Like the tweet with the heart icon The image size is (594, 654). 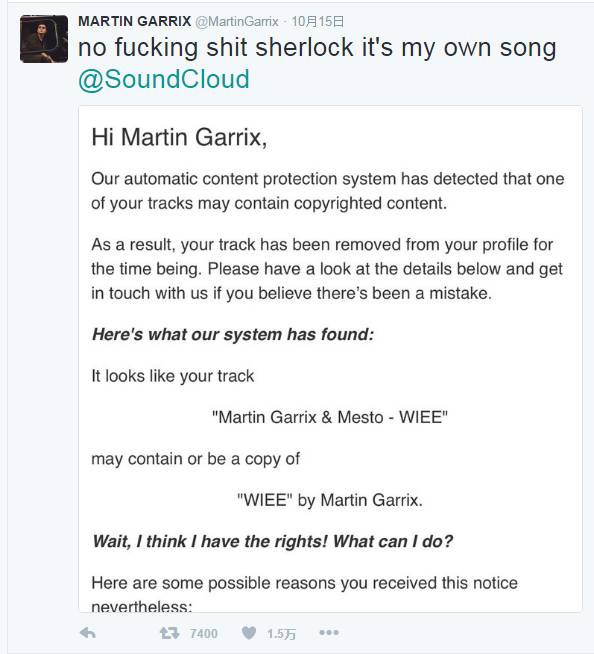[x=249, y=633]
